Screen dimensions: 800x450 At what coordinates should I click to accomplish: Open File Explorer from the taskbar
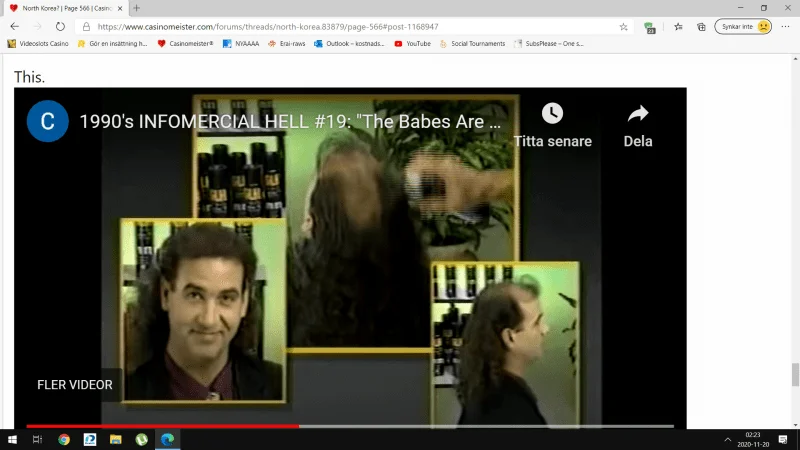(x=116, y=439)
